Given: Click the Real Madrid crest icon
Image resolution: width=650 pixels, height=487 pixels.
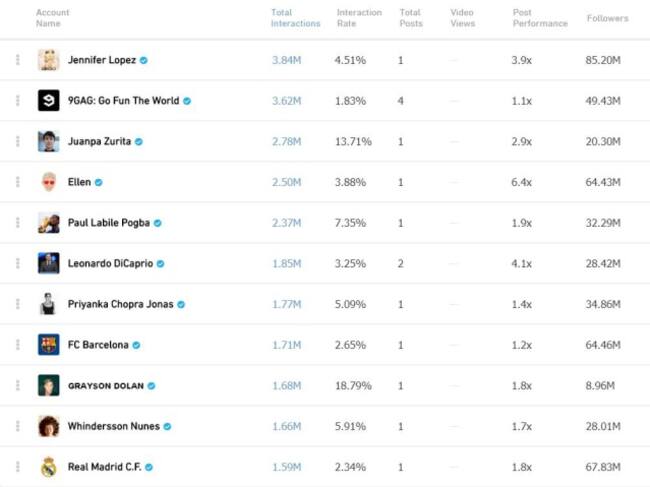Looking at the screenshot, I should pos(48,467).
